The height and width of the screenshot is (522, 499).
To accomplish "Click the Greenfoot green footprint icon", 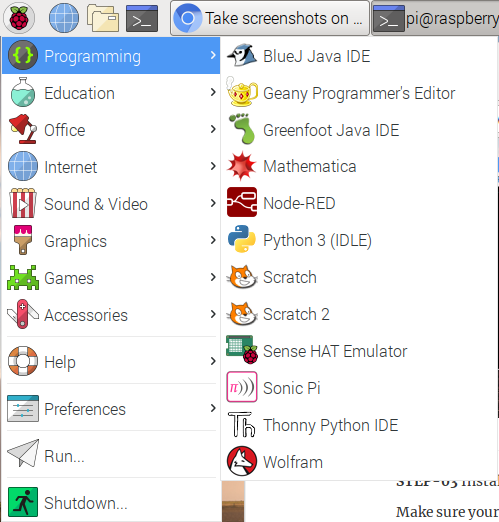I will point(242,129).
